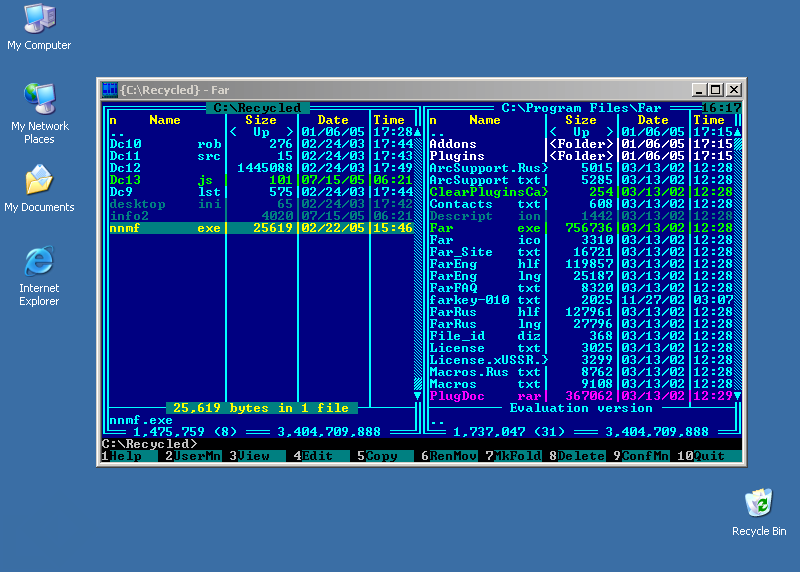This screenshot has width=800, height=572.
Task: Select the Macros txt file
Action: coord(581,384)
